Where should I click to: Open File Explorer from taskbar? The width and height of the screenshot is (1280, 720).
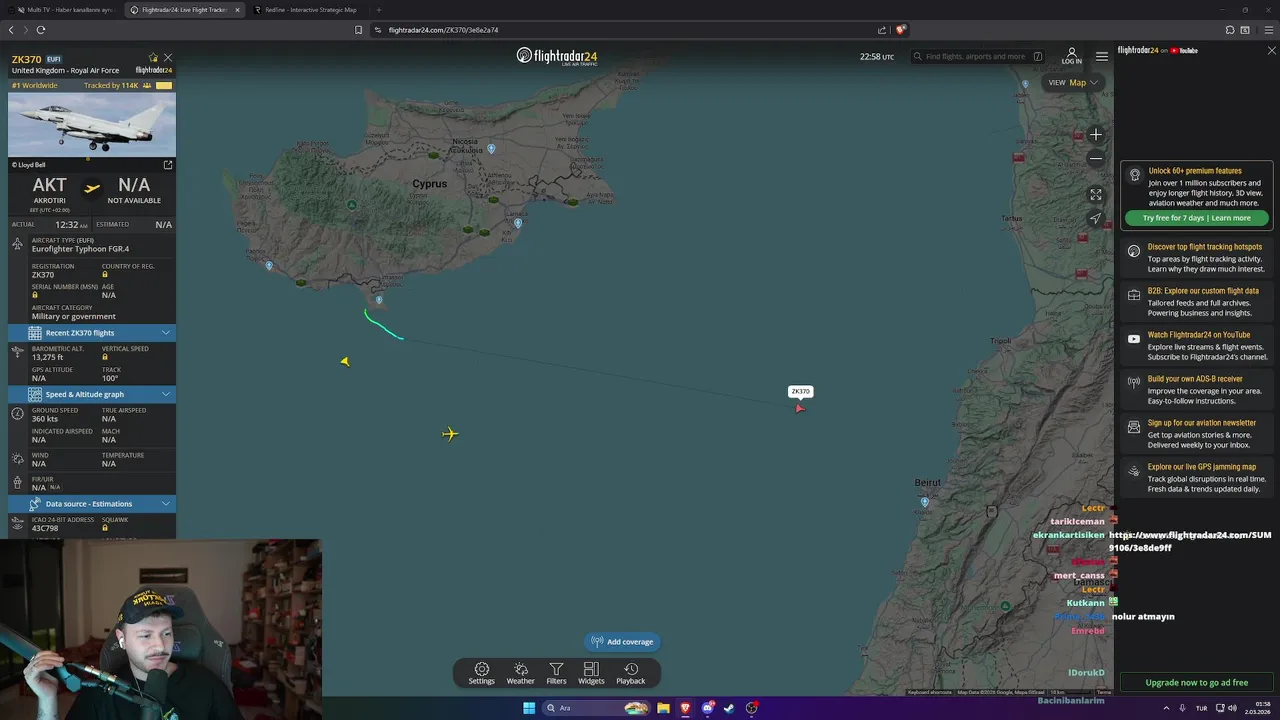tap(663, 708)
